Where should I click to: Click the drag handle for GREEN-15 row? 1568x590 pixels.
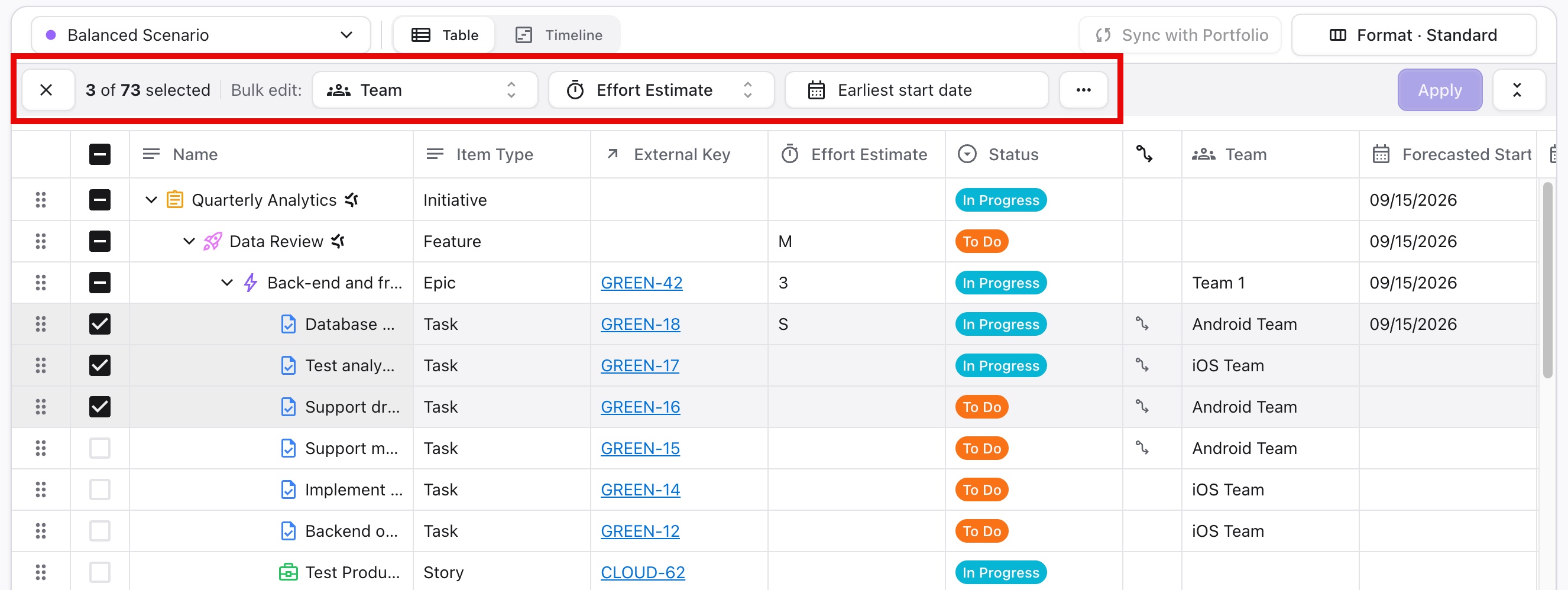(41, 448)
